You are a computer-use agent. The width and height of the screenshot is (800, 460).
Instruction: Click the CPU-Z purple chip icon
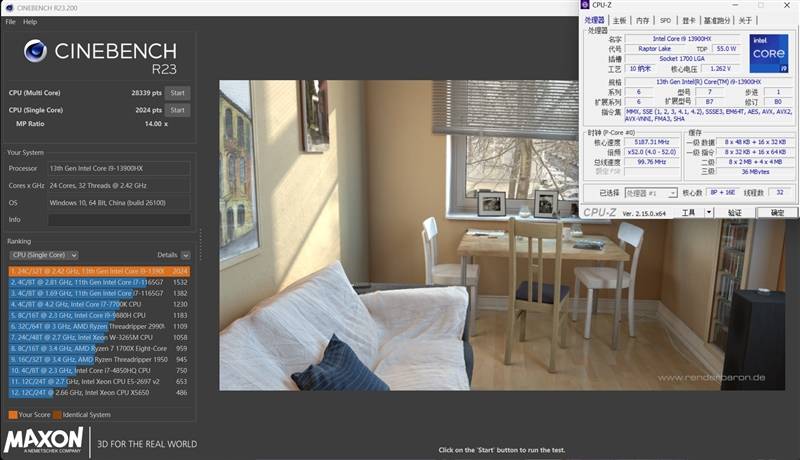[585, 5]
